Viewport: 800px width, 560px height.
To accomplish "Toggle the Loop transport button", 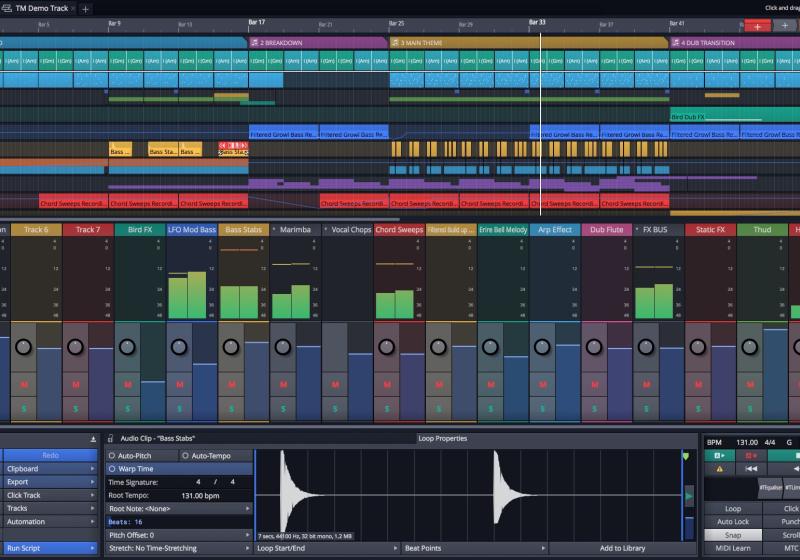I will pos(733,508).
